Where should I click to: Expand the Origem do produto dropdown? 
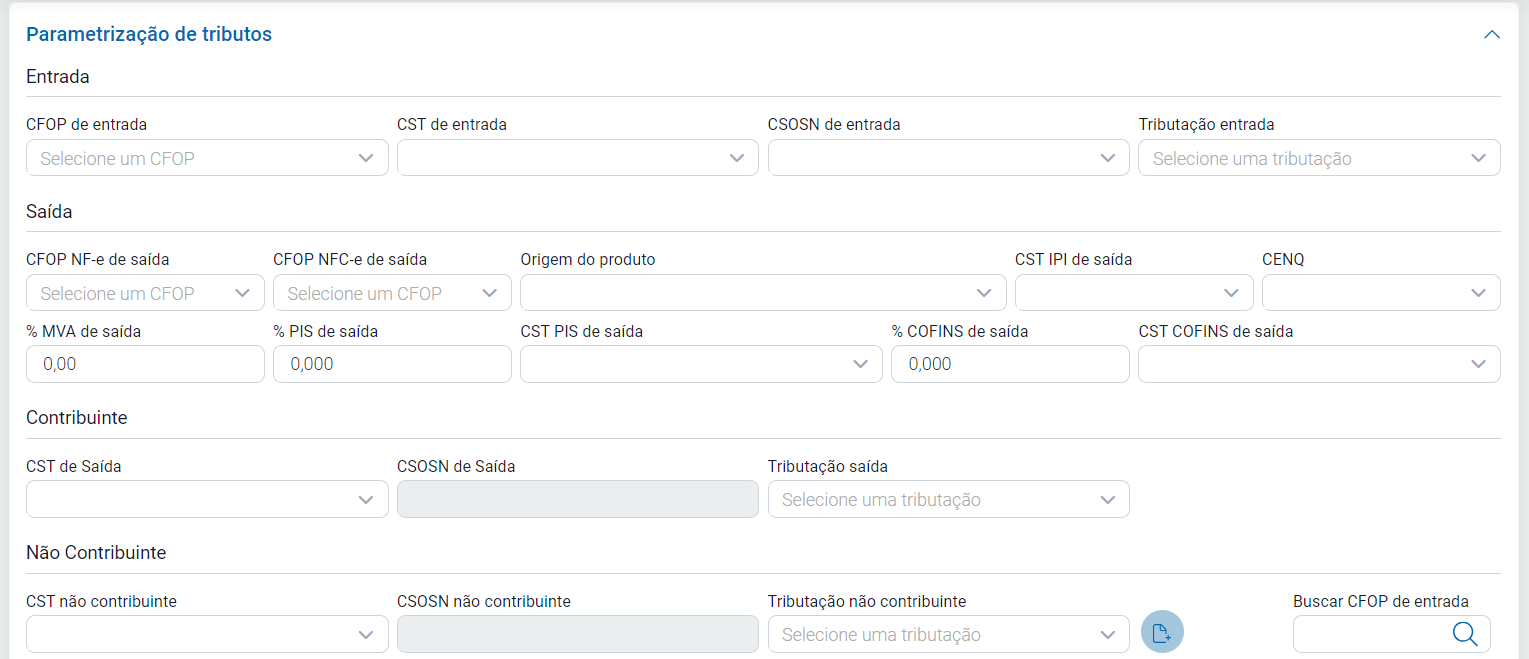[x=763, y=293]
